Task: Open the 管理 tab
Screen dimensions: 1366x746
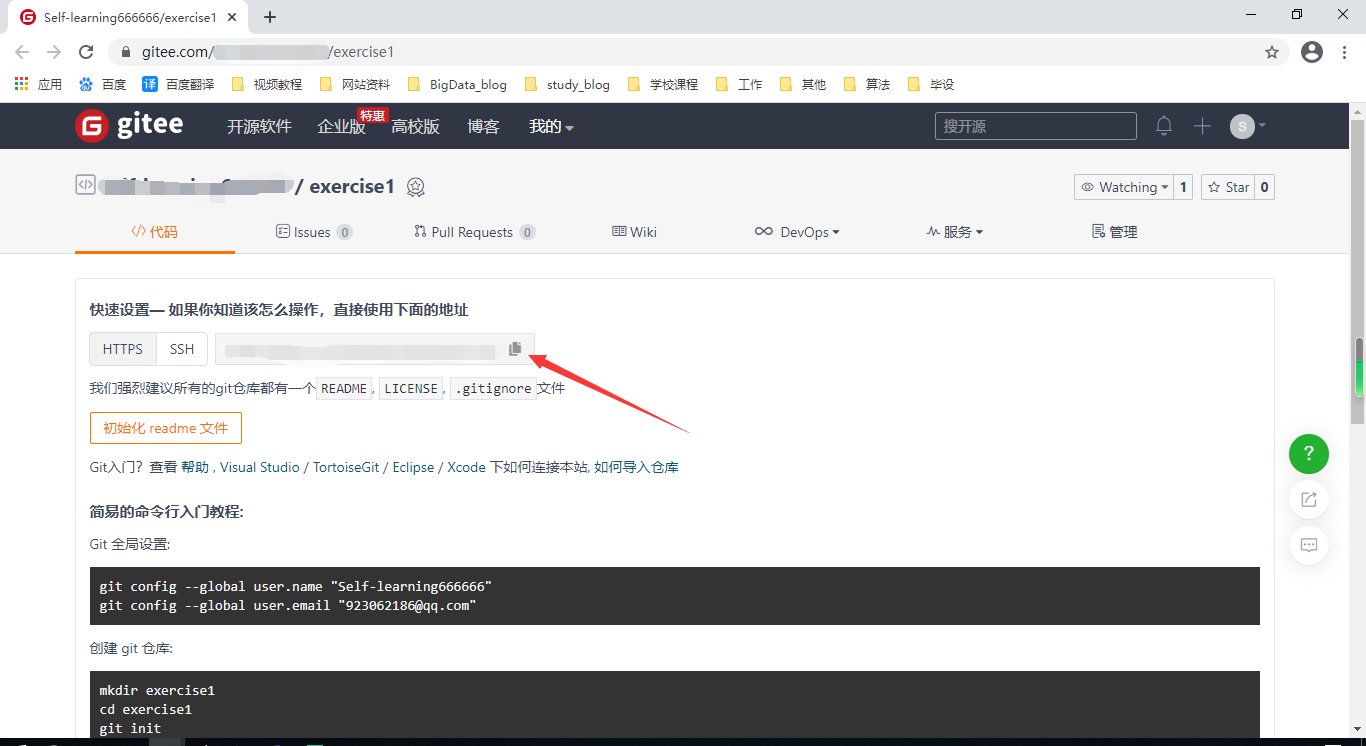Action: (1115, 232)
